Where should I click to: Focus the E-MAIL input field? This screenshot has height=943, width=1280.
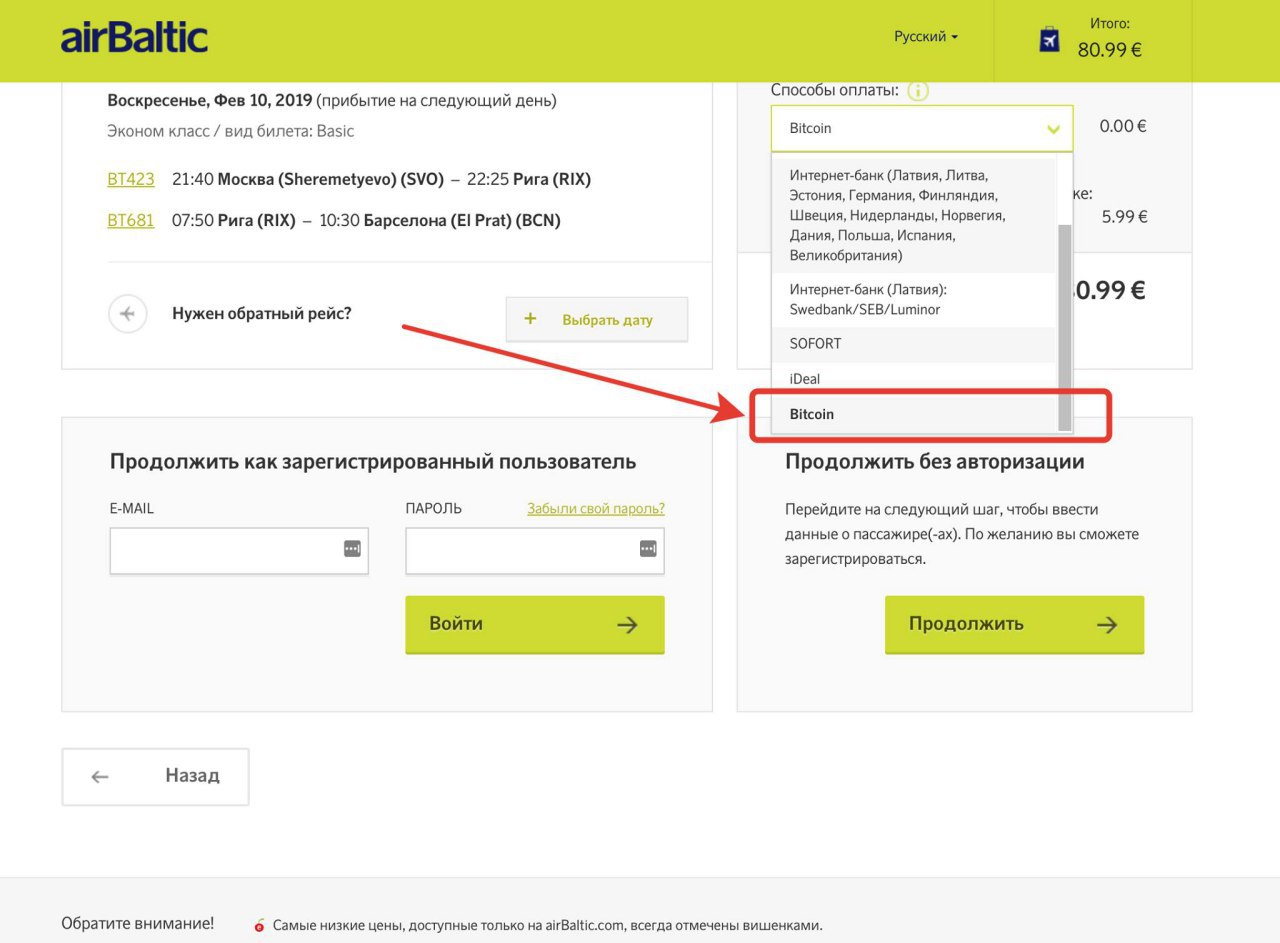pos(239,550)
